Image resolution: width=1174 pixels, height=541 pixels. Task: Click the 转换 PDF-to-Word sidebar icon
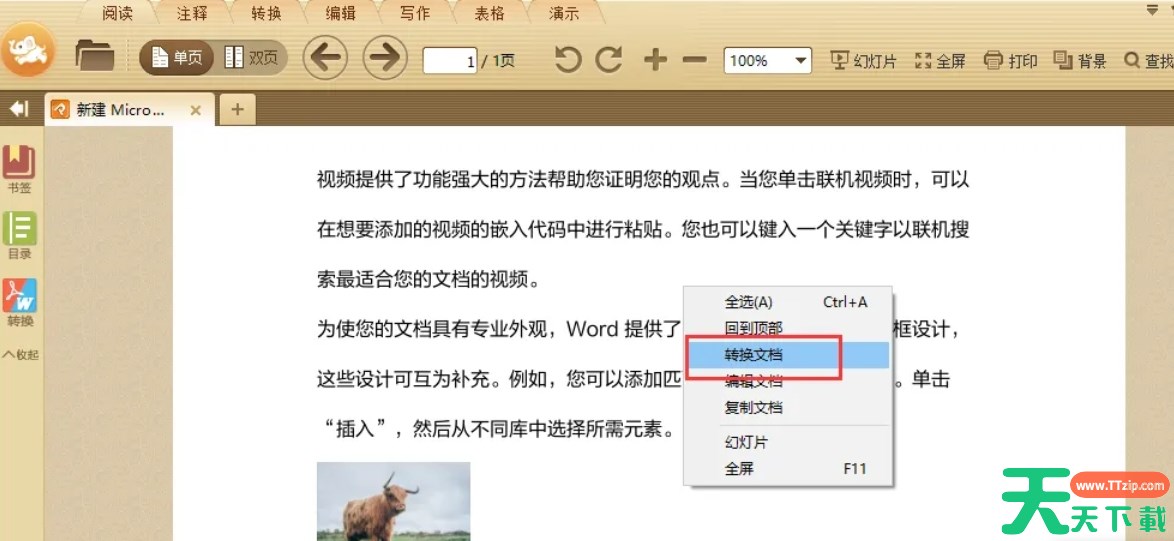tap(19, 302)
